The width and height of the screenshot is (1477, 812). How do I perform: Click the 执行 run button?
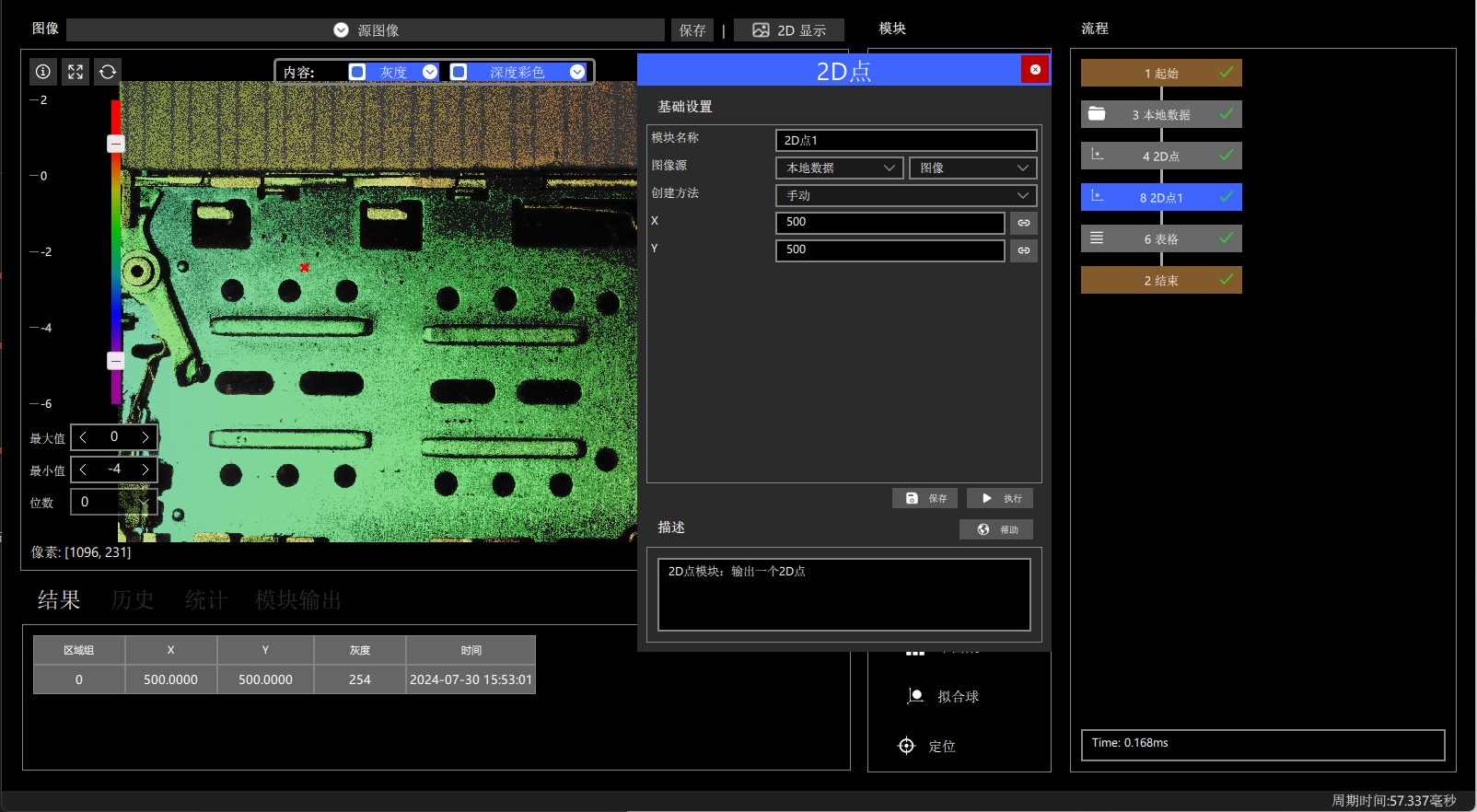click(x=1000, y=498)
